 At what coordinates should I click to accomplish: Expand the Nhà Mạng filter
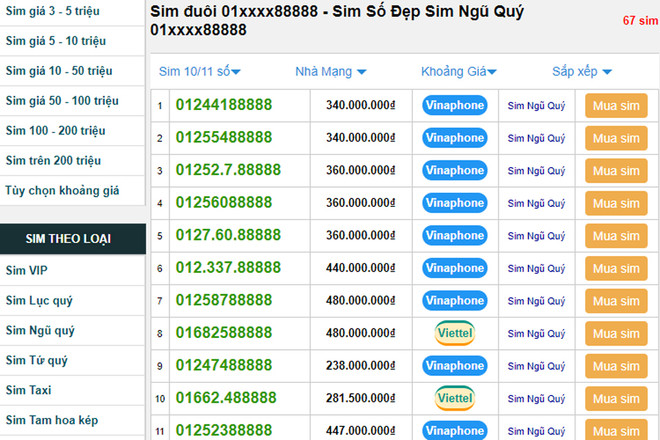pos(330,72)
